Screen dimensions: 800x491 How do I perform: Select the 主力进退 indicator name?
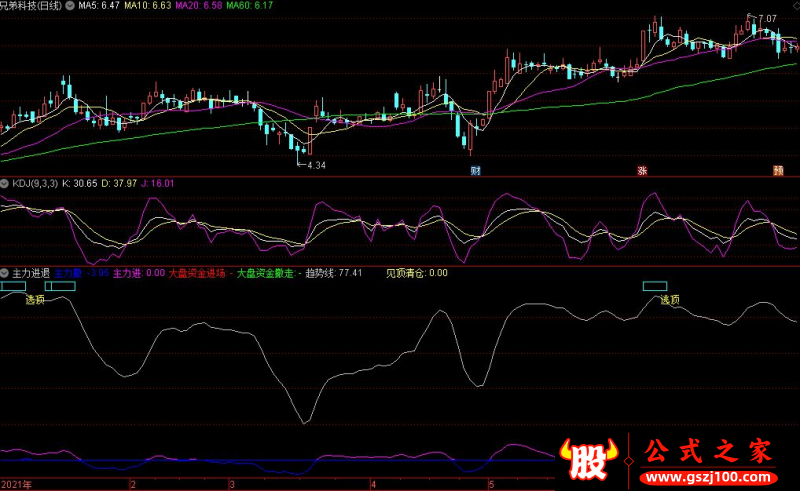(31, 273)
